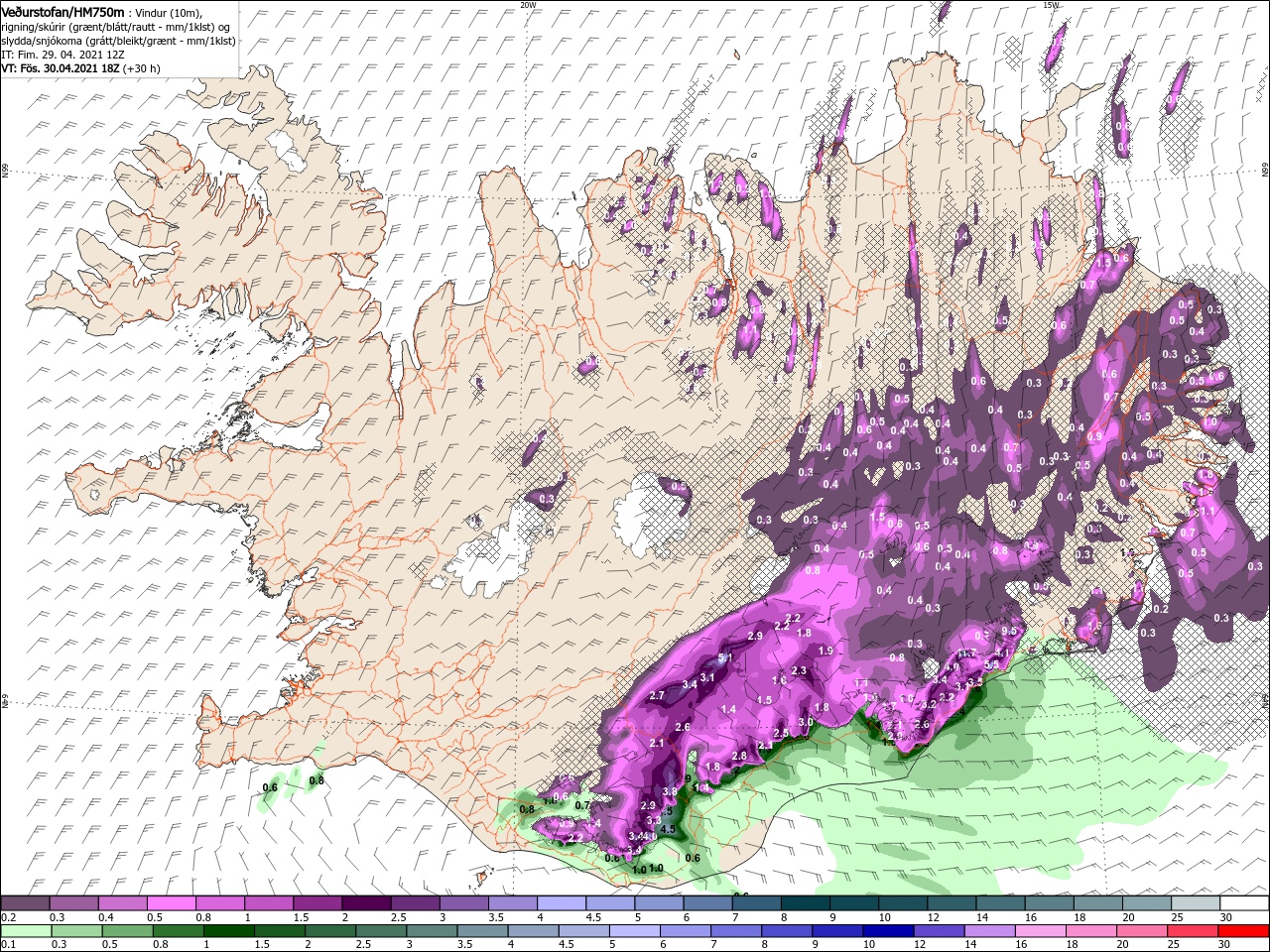Click the '2.7' precipitation value on the map
Image resolution: width=1270 pixels, height=952 pixels.
[x=656, y=696]
